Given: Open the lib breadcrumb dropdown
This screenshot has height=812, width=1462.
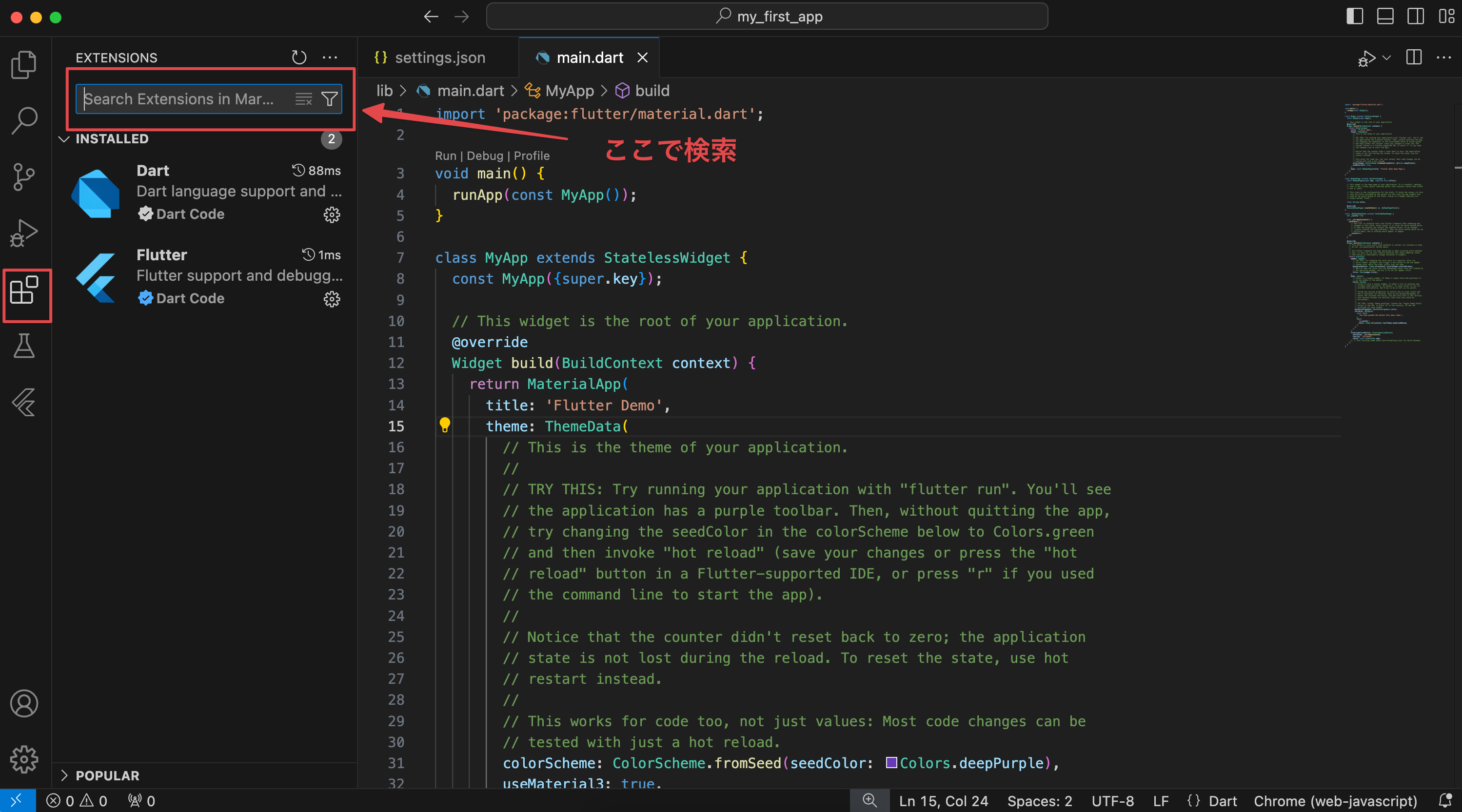Looking at the screenshot, I should (x=384, y=91).
